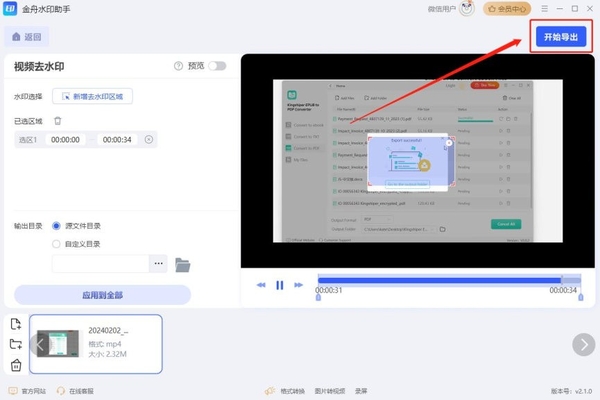Minimize the application window

point(559,8)
